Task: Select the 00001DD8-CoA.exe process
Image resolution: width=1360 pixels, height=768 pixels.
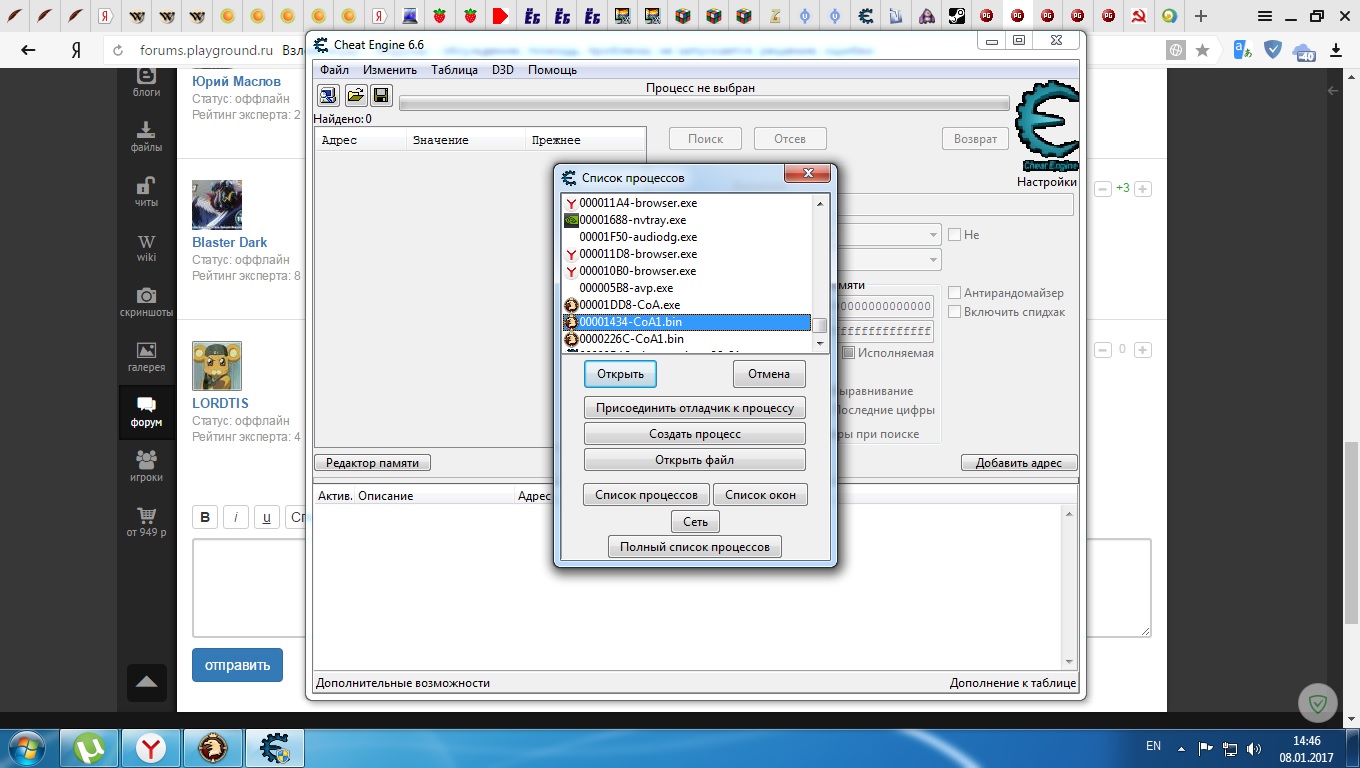Action: click(x=629, y=305)
